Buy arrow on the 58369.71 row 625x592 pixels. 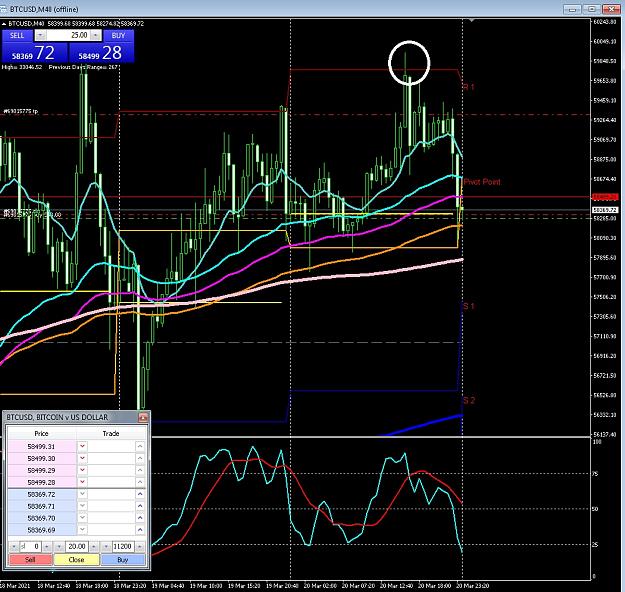[140, 506]
